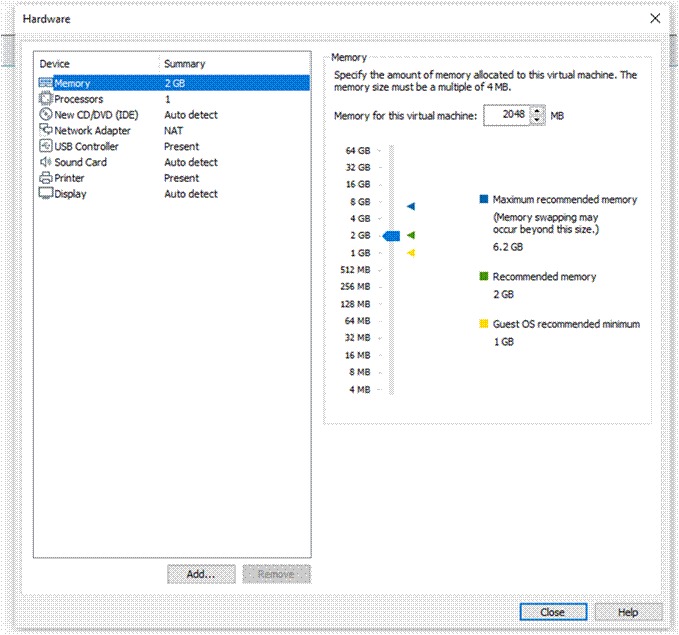The image size is (679, 635).
Task: Click the Device column header
Action: [x=55, y=64]
